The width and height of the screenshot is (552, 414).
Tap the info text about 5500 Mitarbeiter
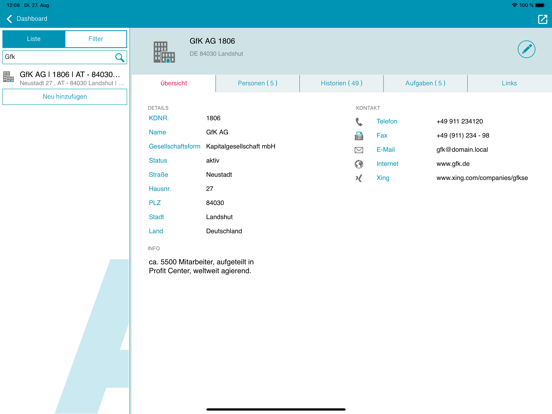click(201, 266)
